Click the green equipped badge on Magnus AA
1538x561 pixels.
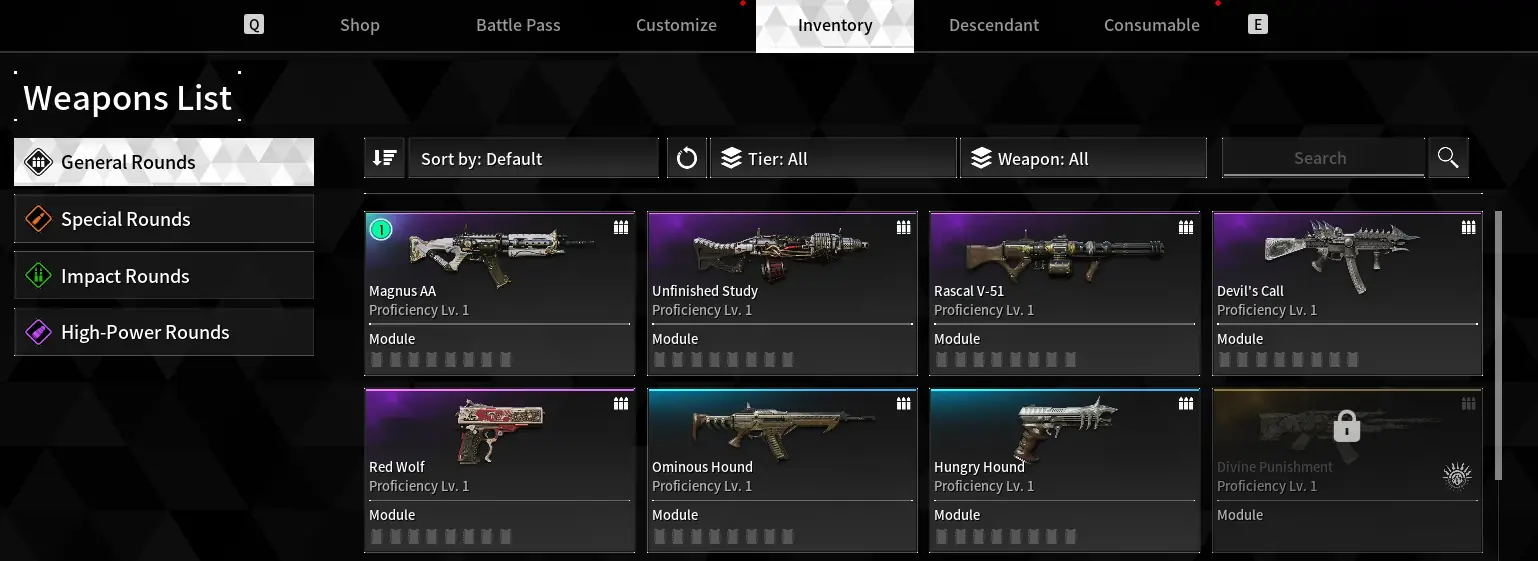click(381, 230)
